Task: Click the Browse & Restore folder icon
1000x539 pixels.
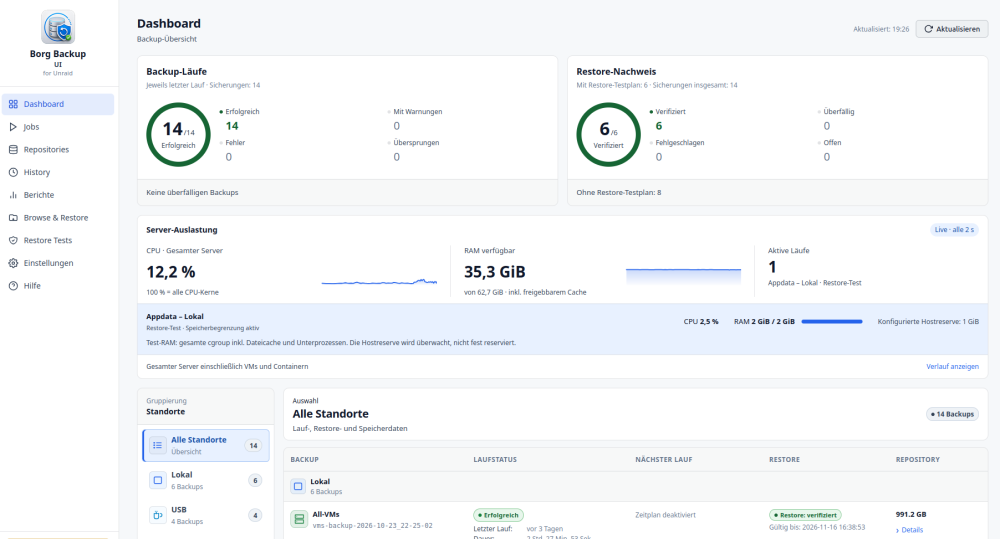Action: point(13,218)
